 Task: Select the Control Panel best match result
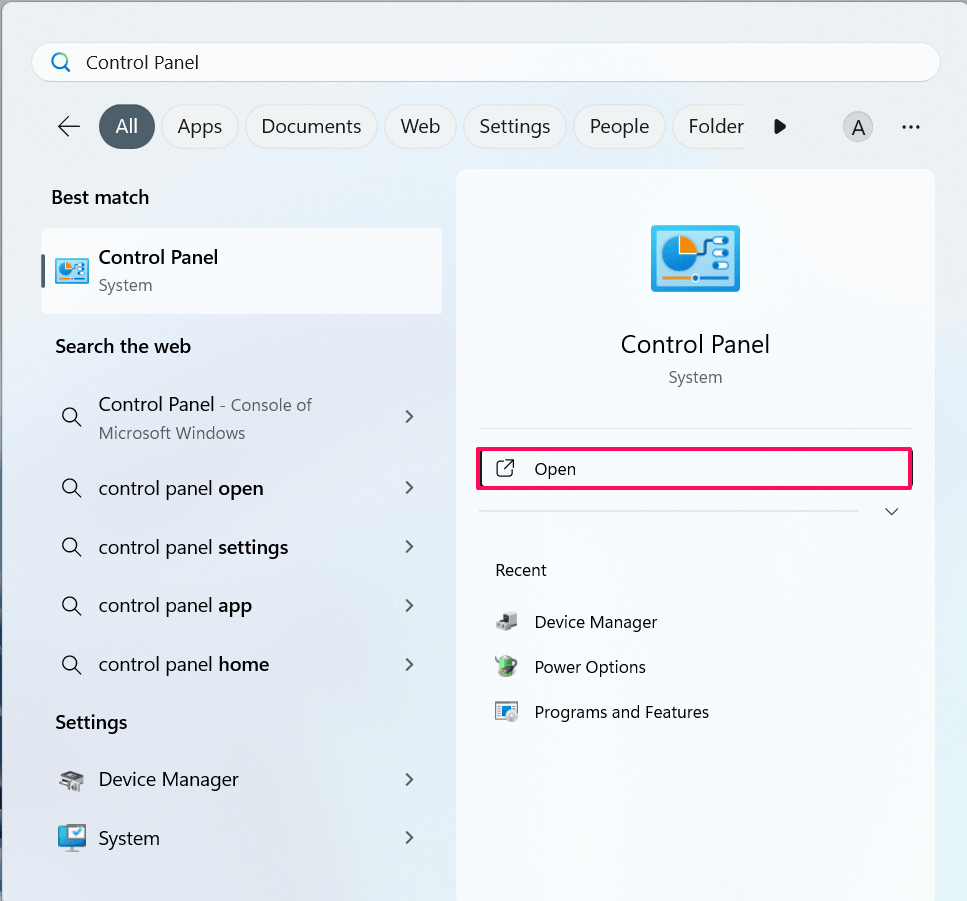(x=241, y=271)
